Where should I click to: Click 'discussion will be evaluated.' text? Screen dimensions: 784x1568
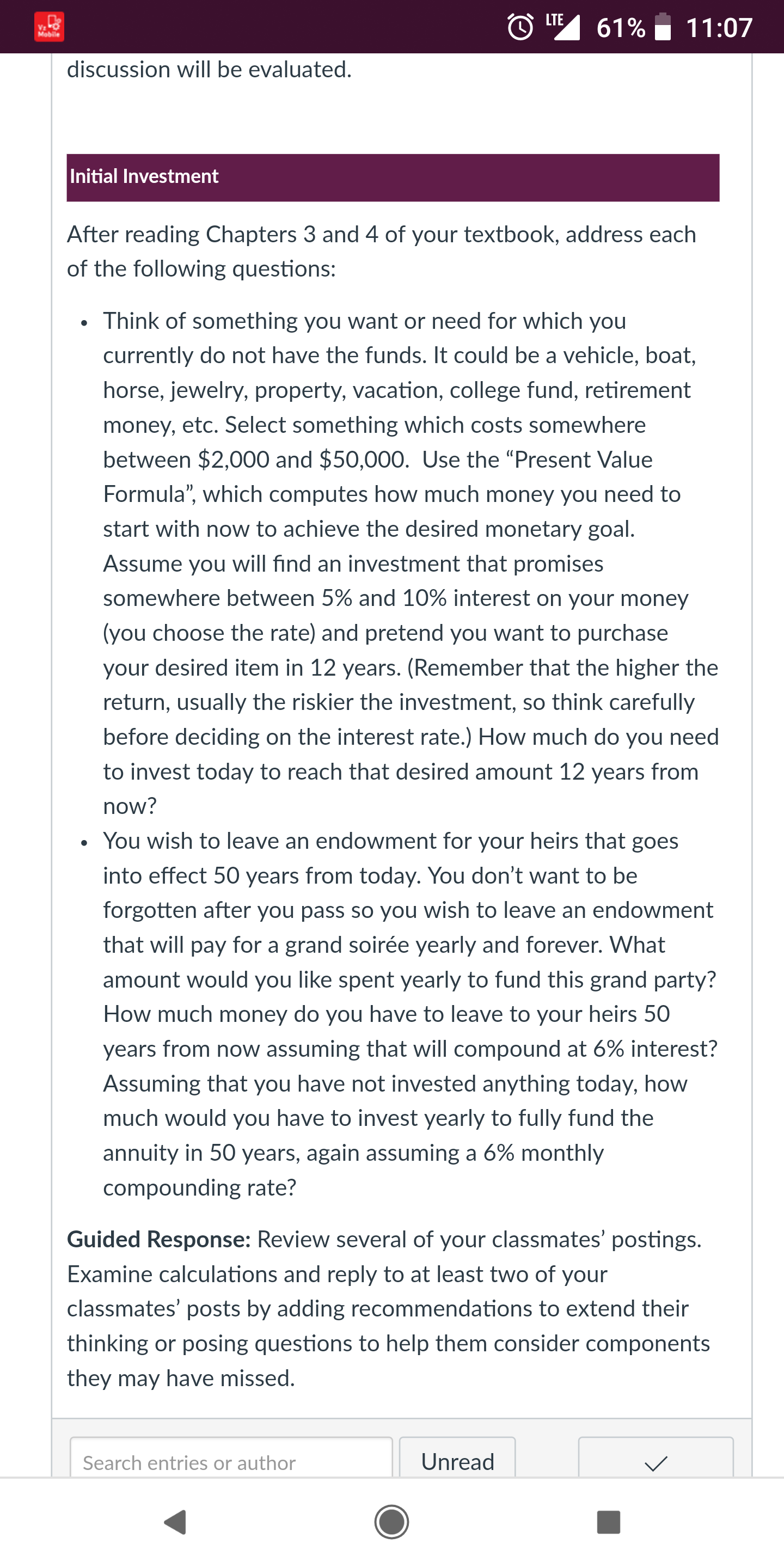tap(210, 69)
